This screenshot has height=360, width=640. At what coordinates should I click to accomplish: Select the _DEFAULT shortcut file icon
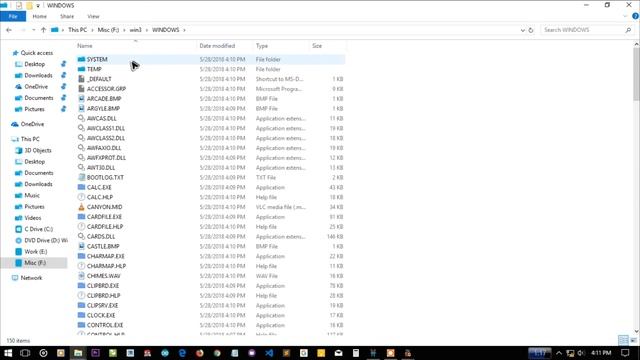pyautogui.click(x=81, y=79)
